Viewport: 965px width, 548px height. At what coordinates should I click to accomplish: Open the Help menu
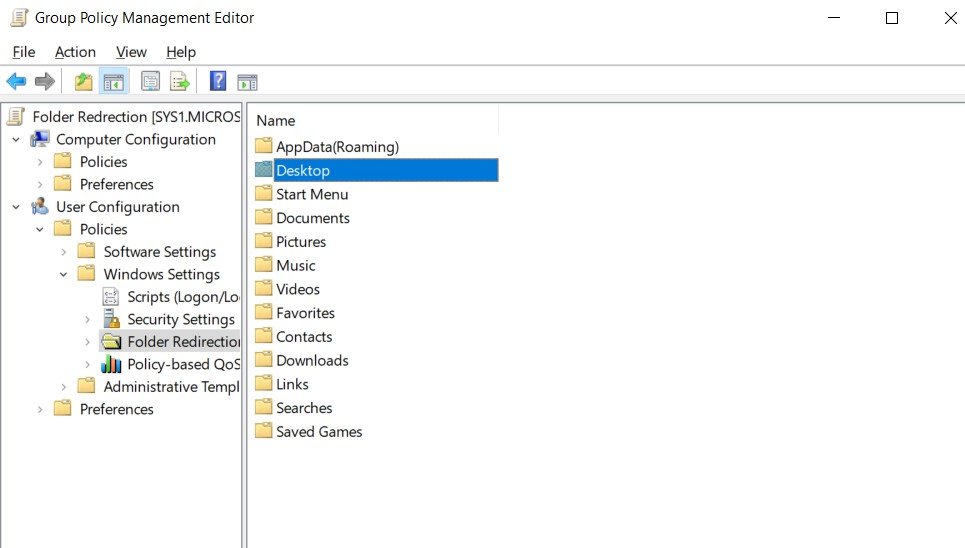click(x=181, y=52)
